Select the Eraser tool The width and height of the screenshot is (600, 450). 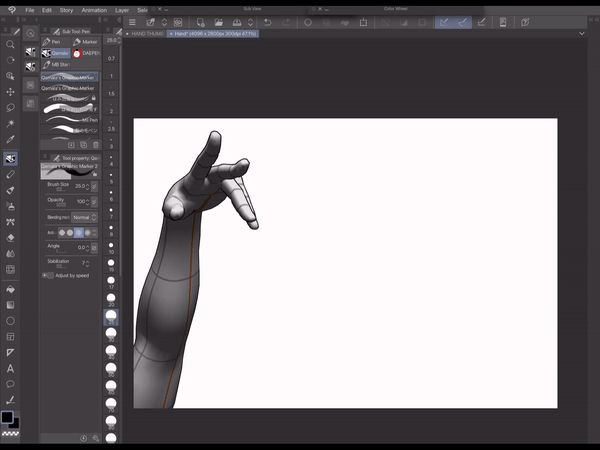click(x=10, y=238)
